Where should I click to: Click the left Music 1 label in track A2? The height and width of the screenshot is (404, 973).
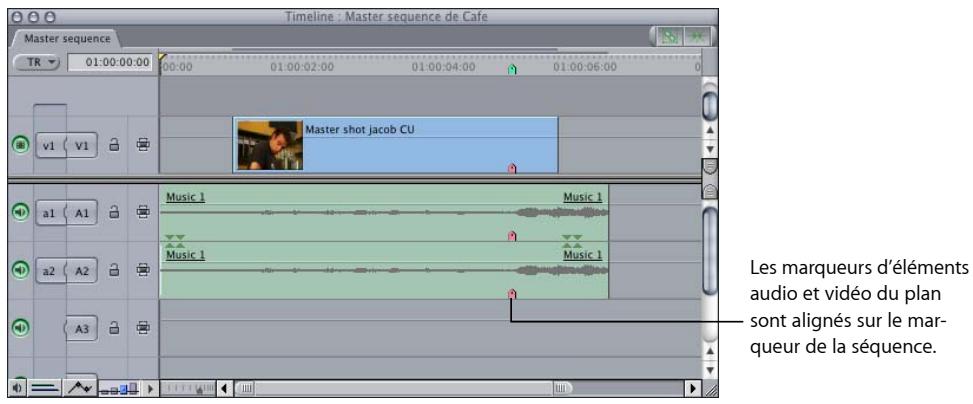185,254
